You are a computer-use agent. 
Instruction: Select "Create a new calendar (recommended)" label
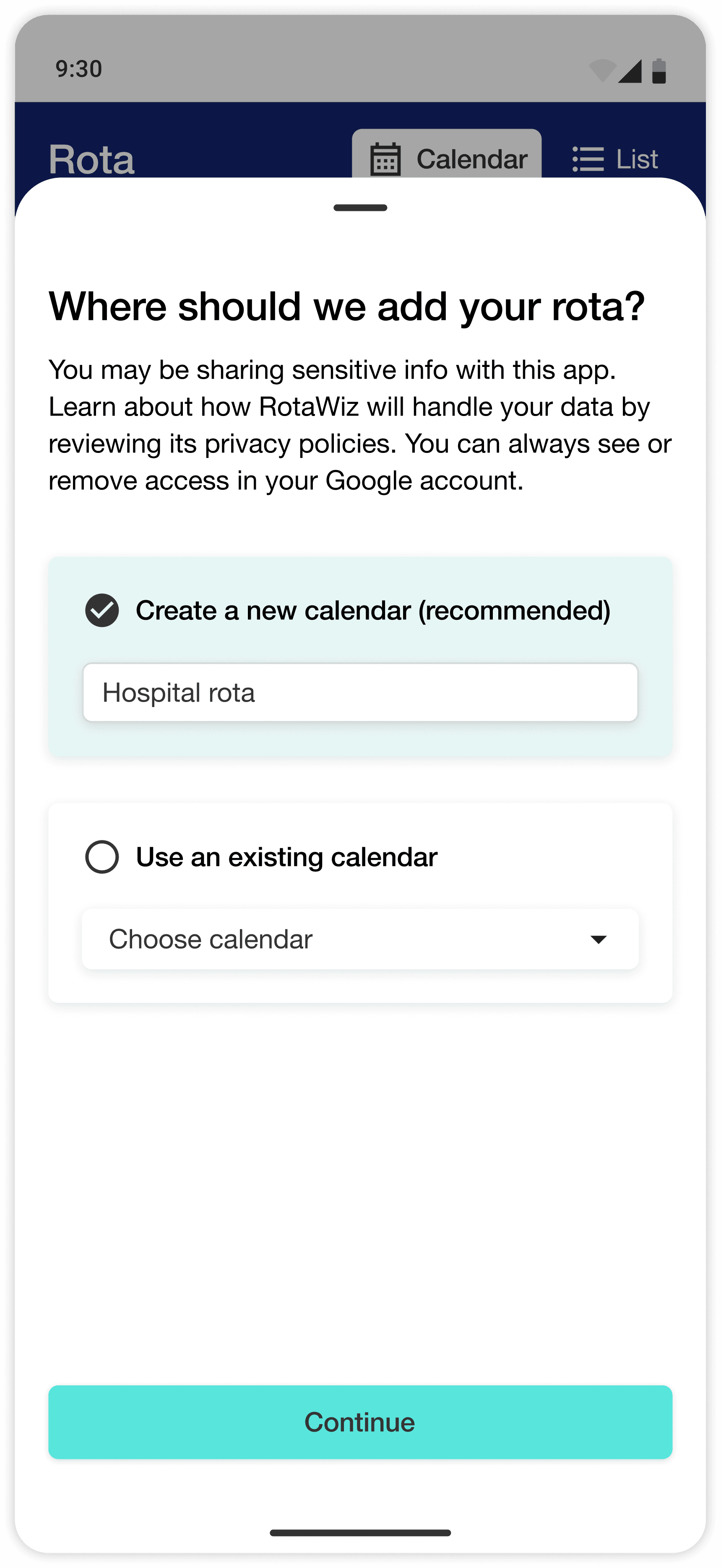(x=373, y=611)
